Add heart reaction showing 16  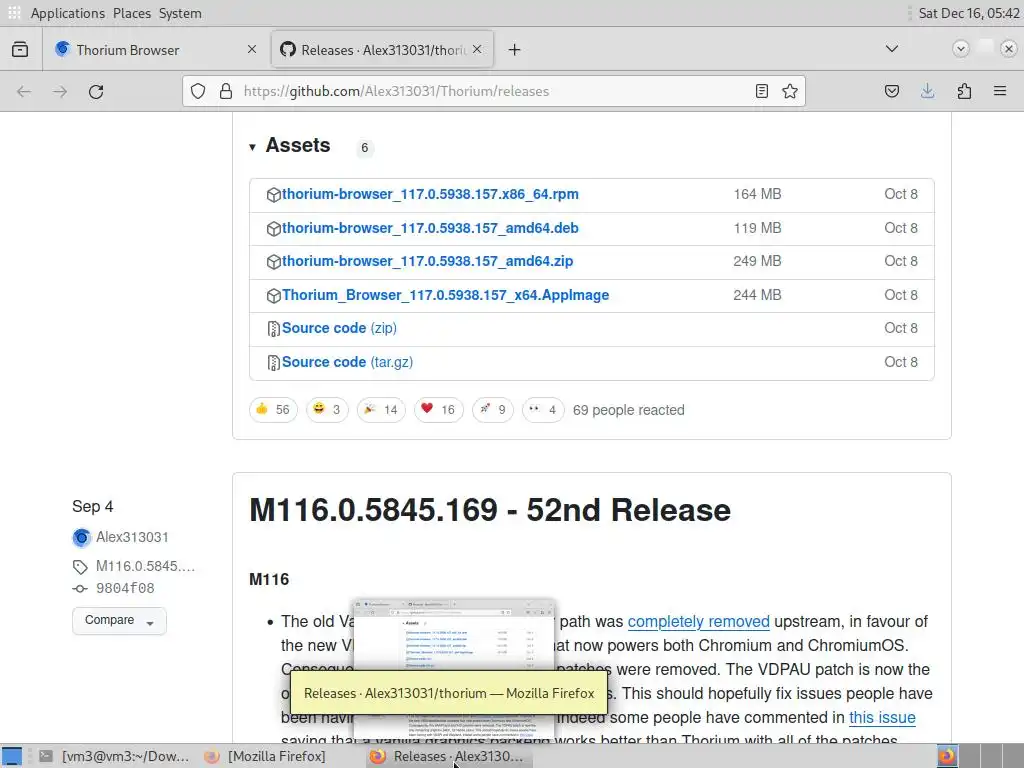438,410
